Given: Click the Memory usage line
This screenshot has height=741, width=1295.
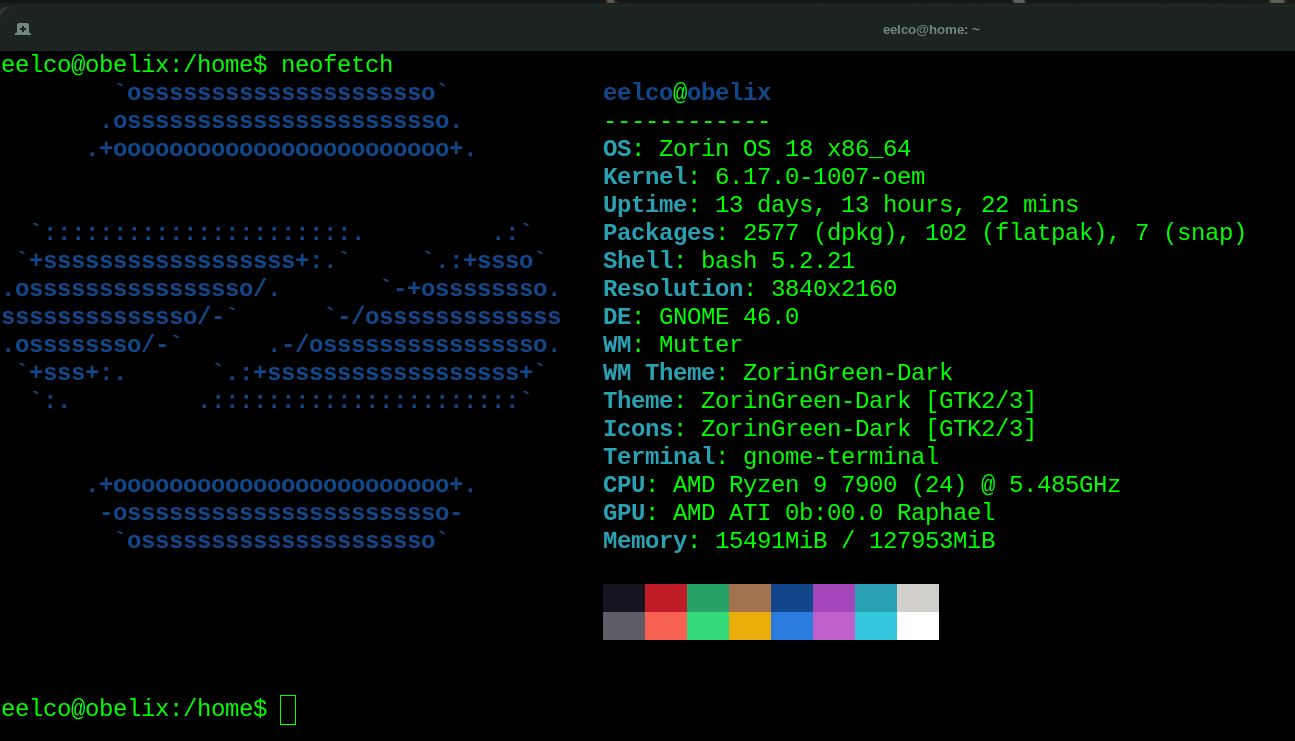Looking at the screenshot, I should [800, 540].
